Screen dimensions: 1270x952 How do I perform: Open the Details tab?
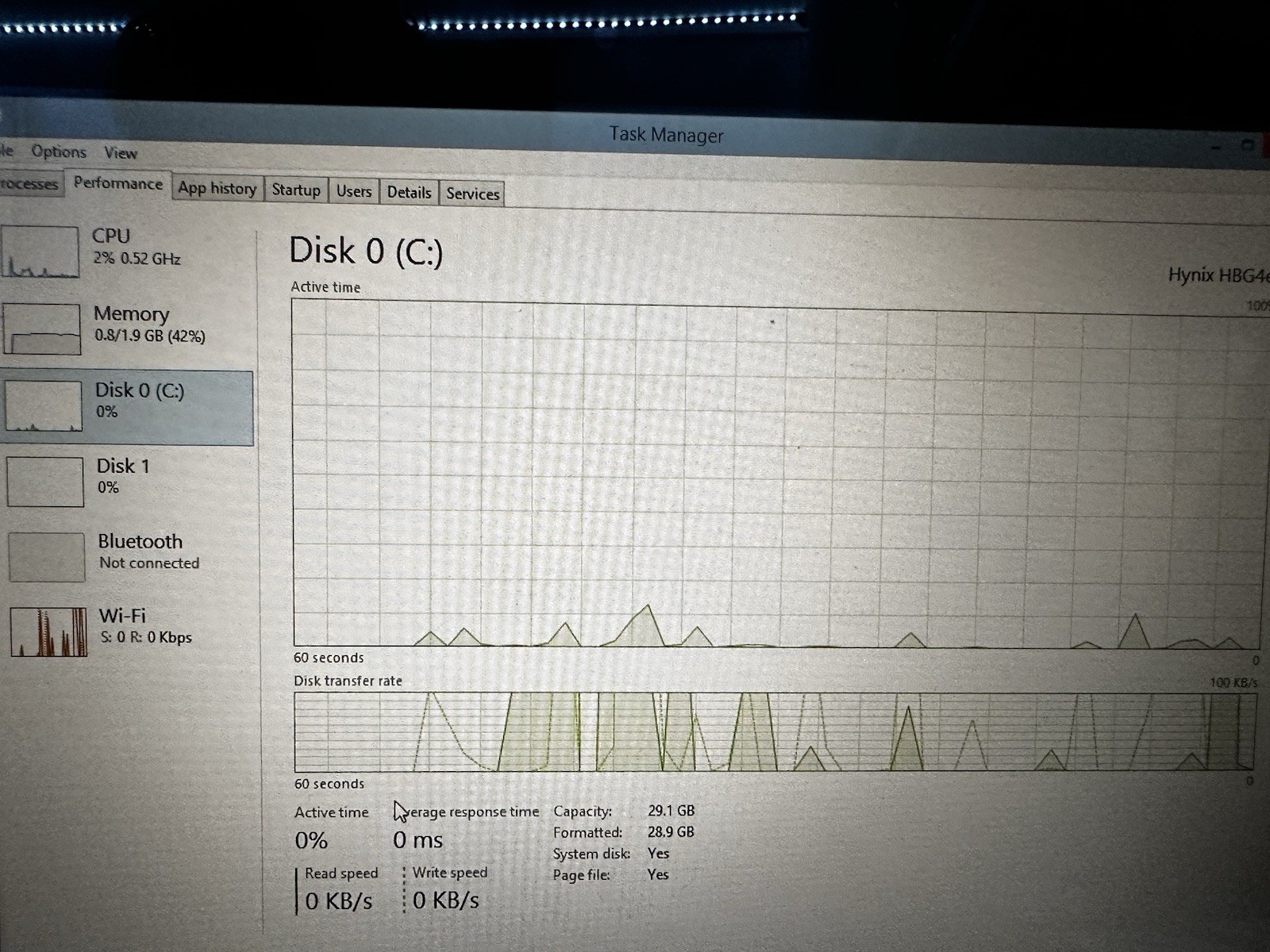click(x=410, y=192)
